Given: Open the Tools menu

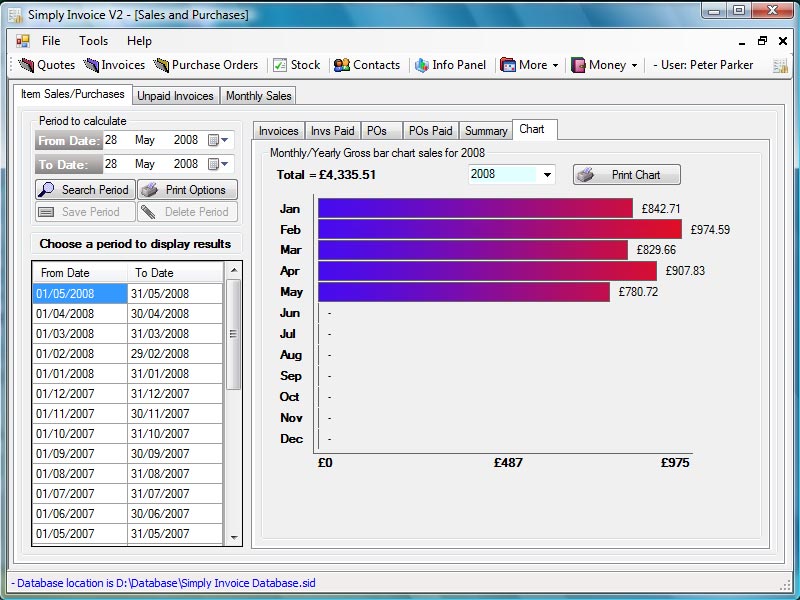Looking at the screenshot, I should tap(94, 41).
